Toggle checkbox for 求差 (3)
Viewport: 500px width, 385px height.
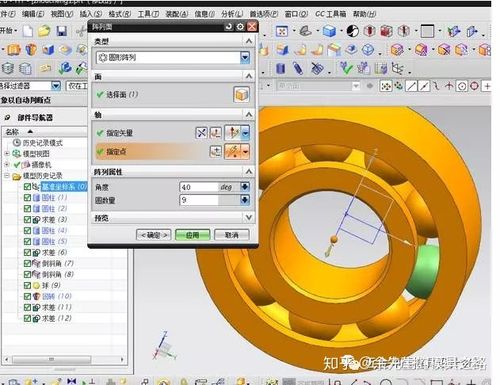[27, 220]
